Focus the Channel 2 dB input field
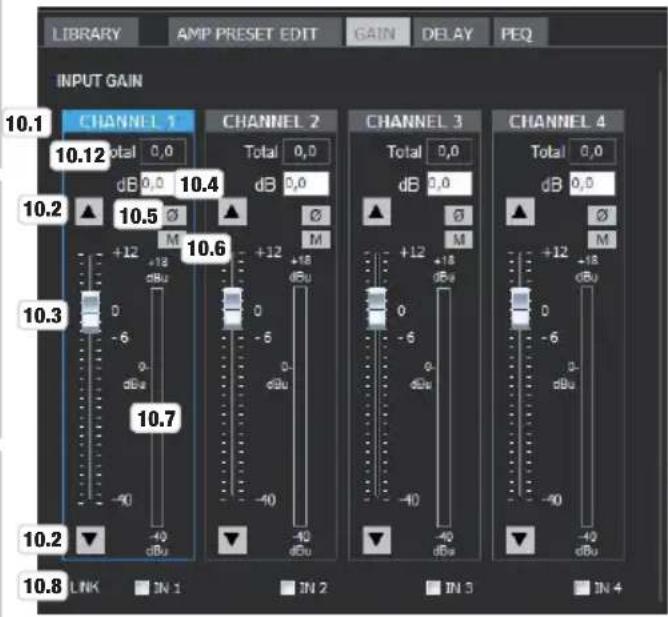The image size is (668, 617). click(x=306, y=184)
